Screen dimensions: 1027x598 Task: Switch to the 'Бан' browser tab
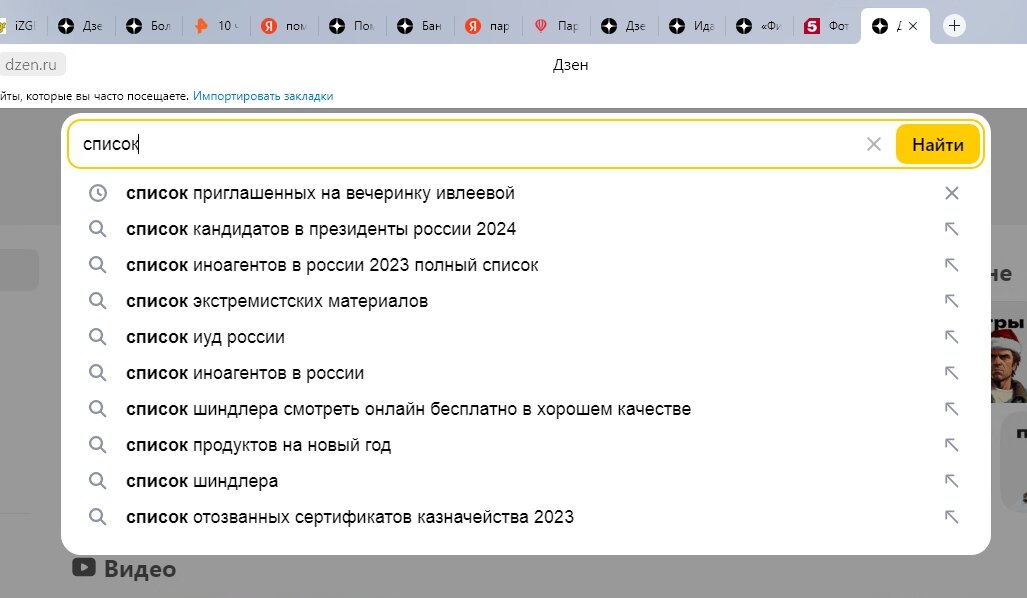tap(420, 26)
